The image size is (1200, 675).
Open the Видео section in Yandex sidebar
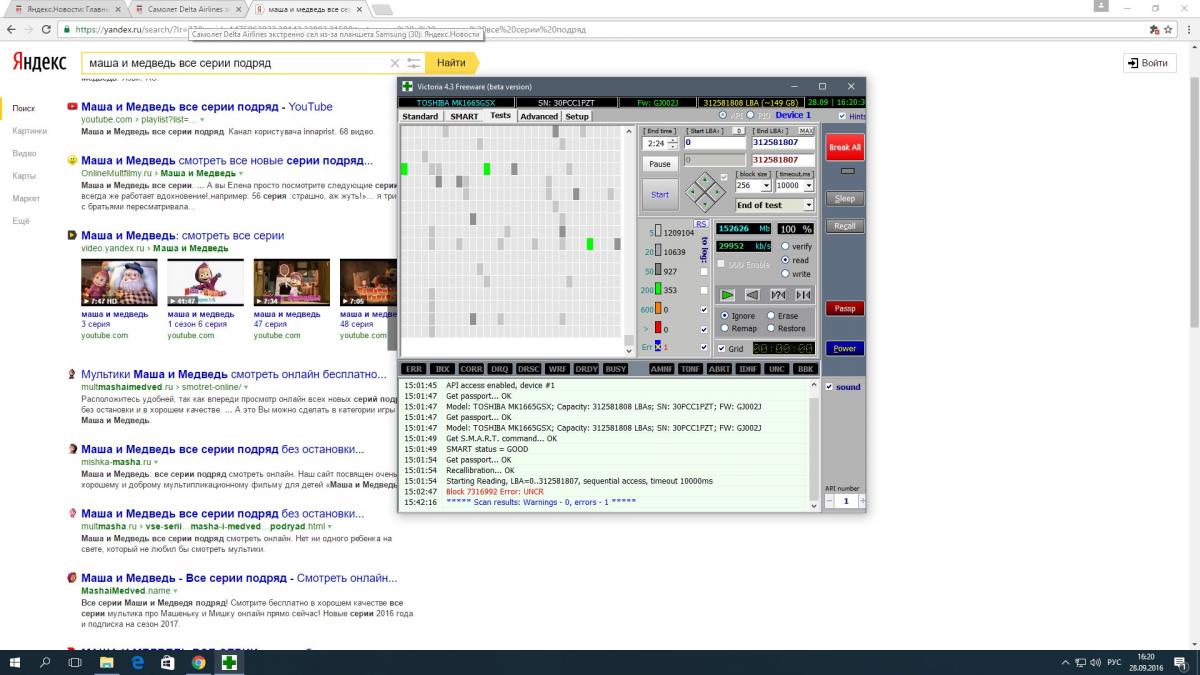click(x=25, y=153)
